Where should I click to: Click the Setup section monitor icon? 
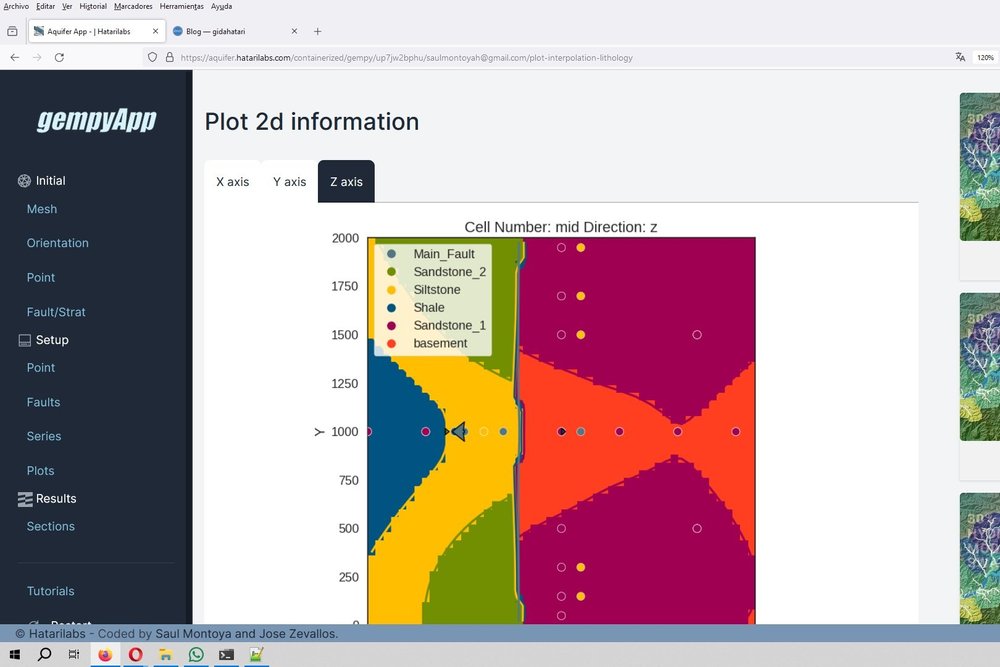coord(23,340)
